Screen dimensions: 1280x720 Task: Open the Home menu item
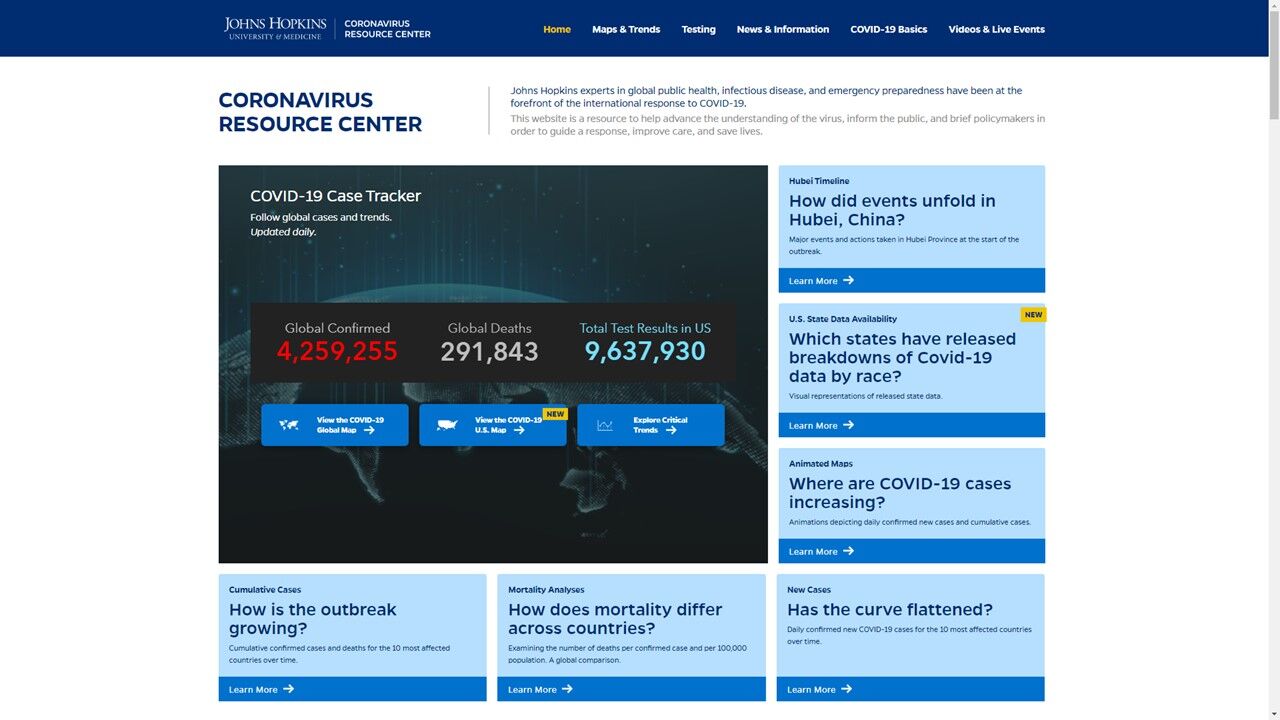coord(557,29)
